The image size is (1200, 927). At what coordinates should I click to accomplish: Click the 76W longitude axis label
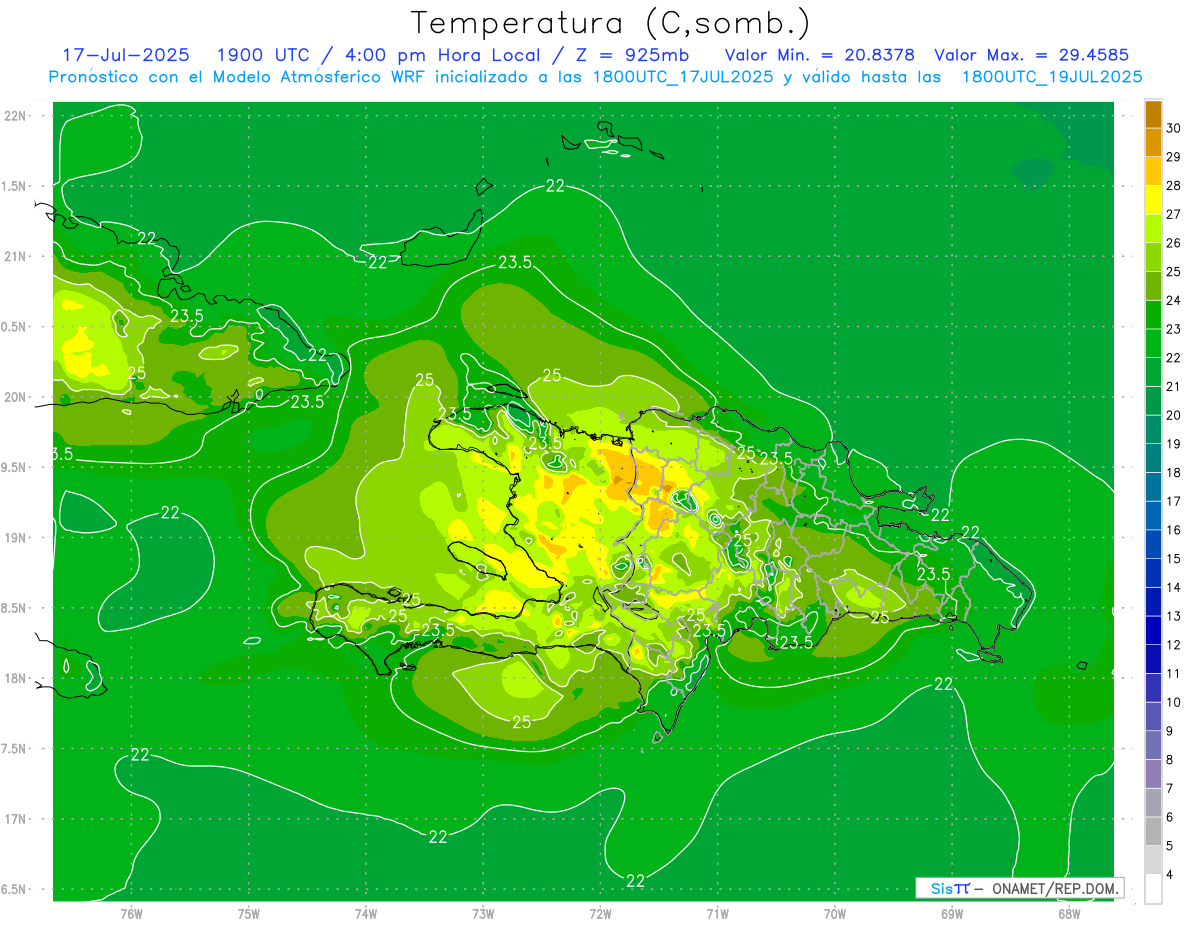(x=131, y=914)
